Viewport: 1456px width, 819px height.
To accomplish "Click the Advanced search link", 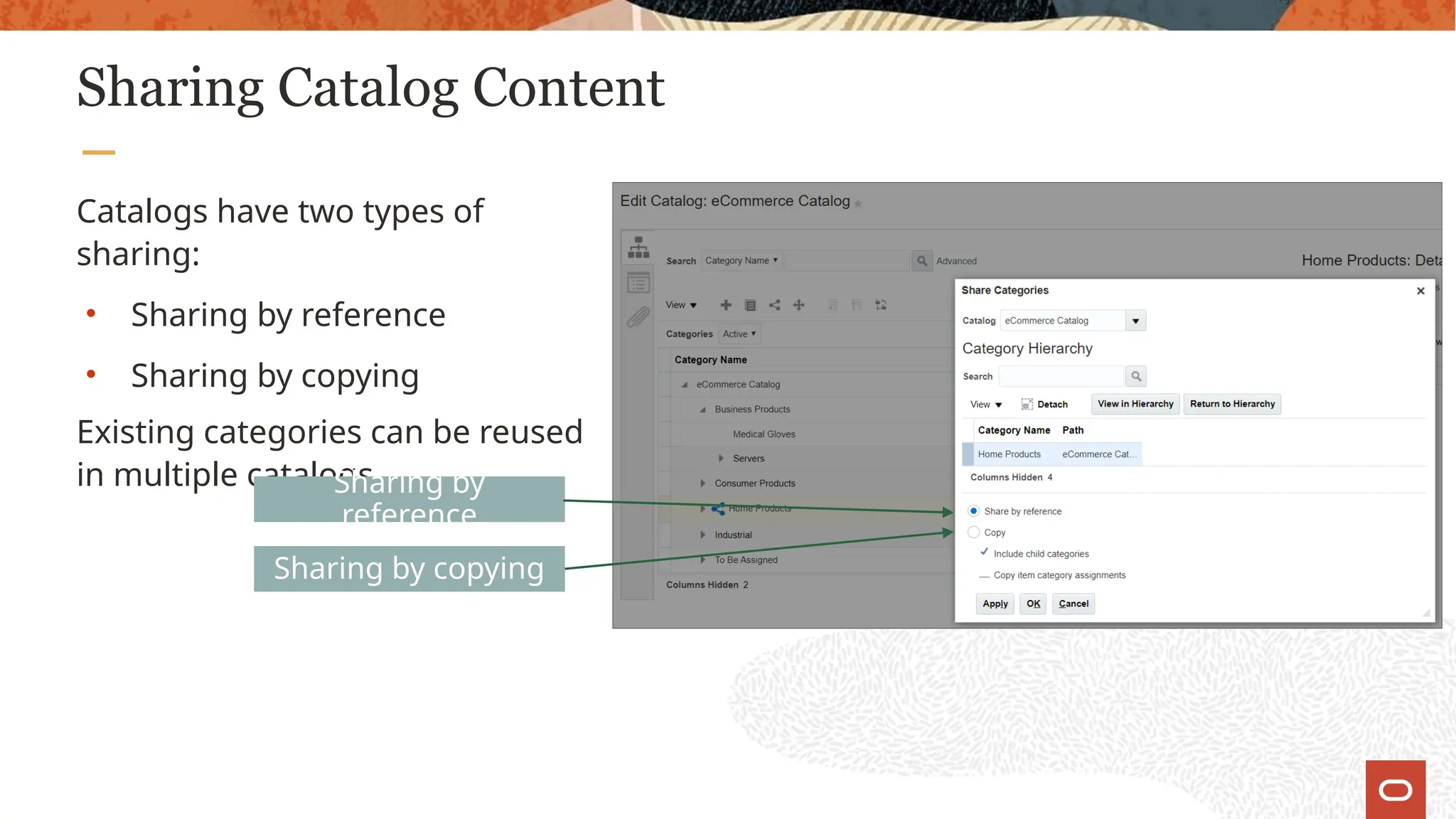I will (956, 261).
